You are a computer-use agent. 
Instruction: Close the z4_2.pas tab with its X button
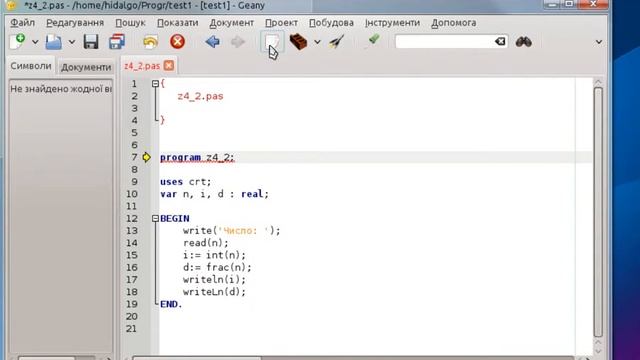click(169, 66)
